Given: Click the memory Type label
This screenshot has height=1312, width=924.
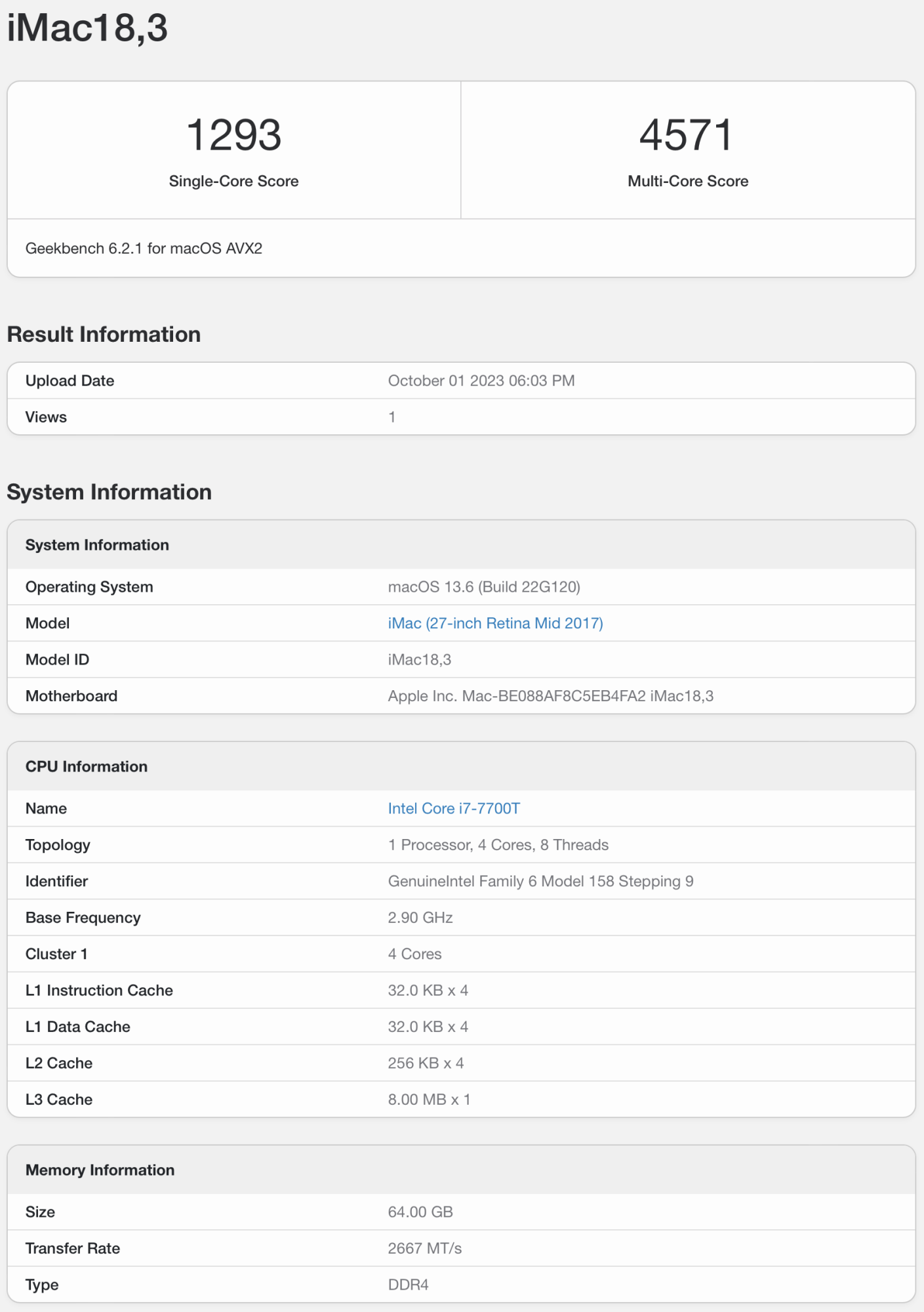Looking at the screenshot, I should click(x=42, y=1285).
